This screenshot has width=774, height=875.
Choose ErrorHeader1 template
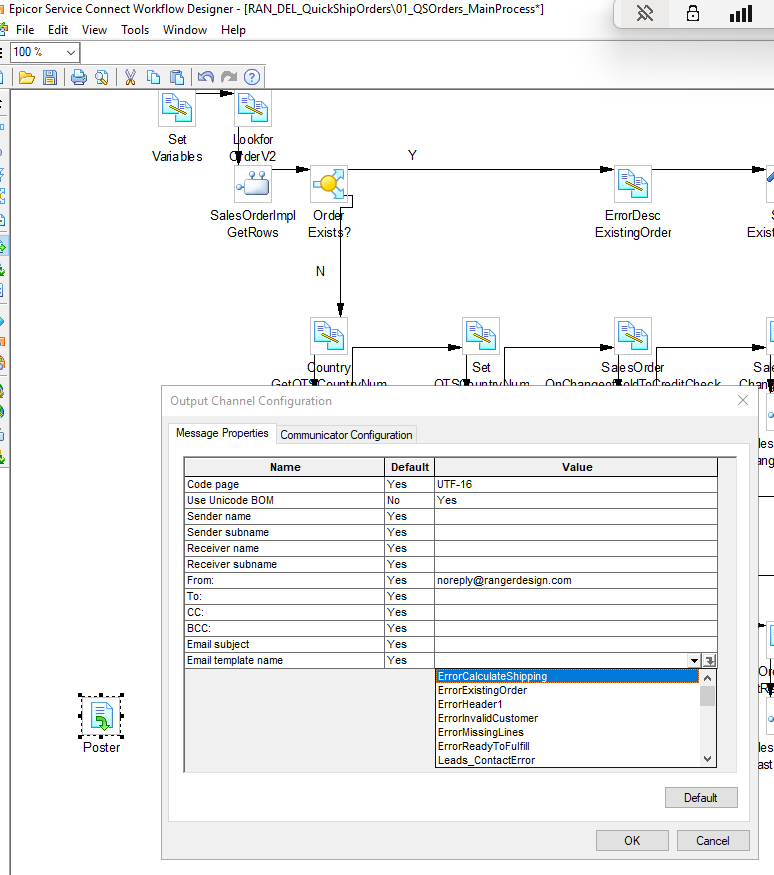567,704
